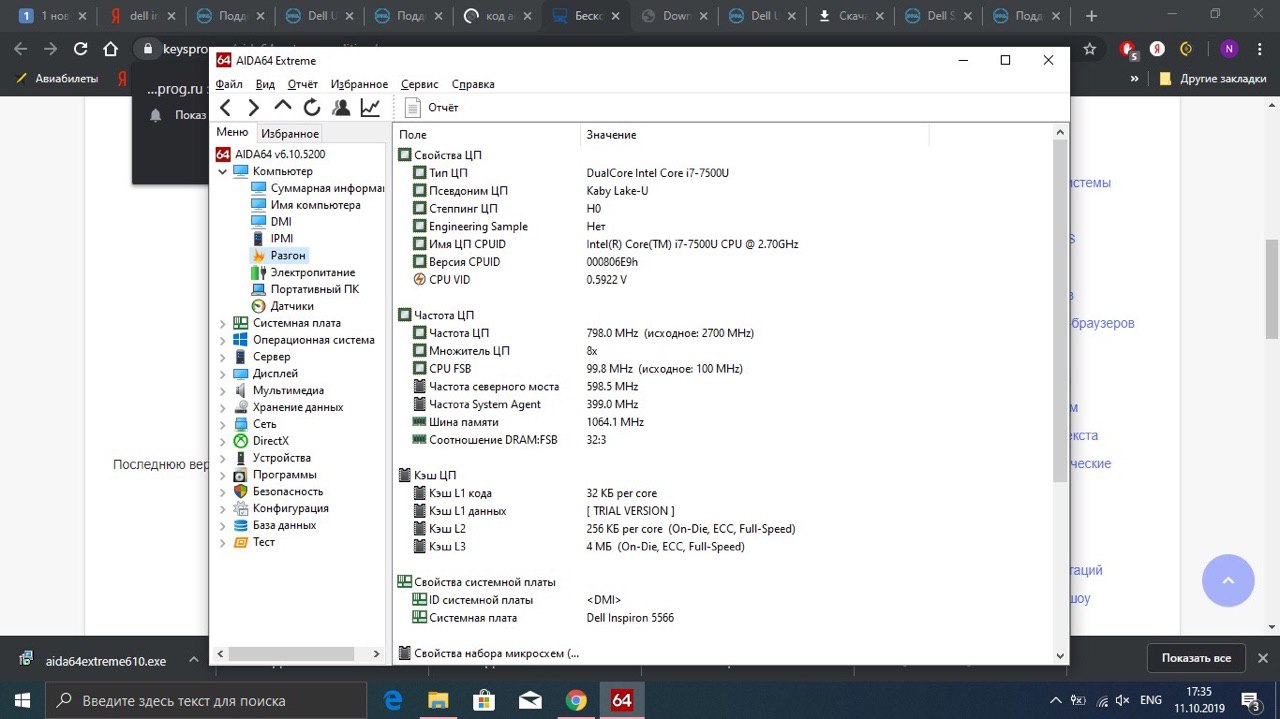
Task: Select the Электропитание item
Action: point(303,272)
